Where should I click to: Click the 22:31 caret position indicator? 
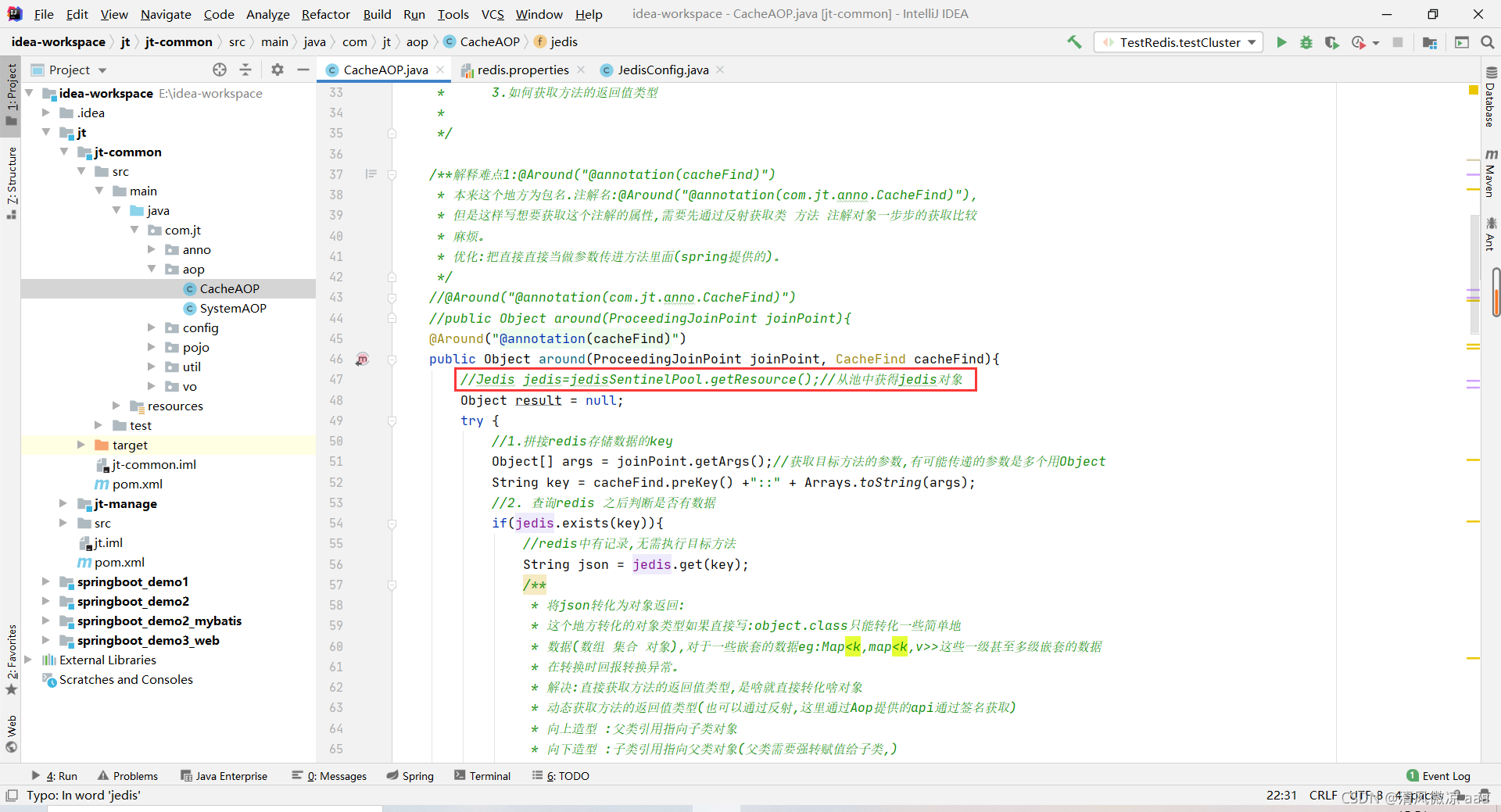coord(1281,796)
